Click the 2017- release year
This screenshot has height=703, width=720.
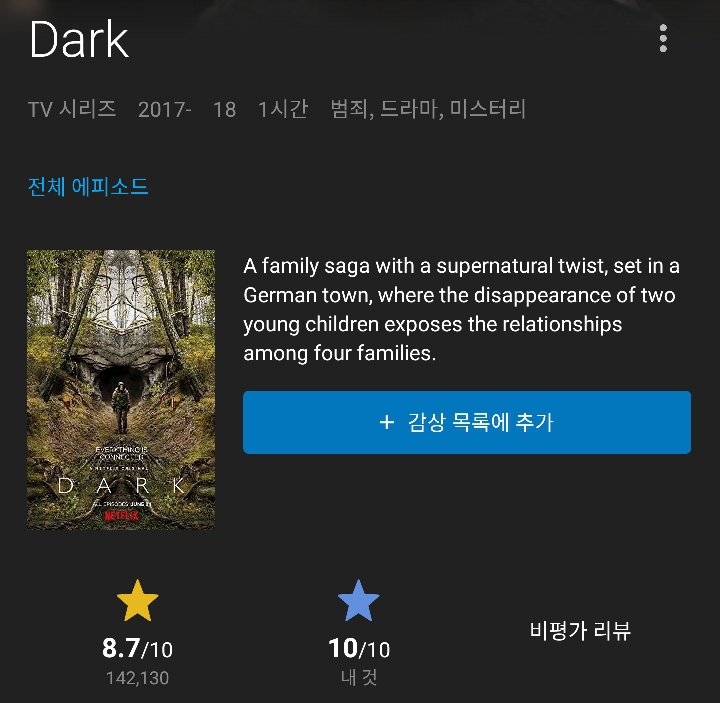pos(164,110)
